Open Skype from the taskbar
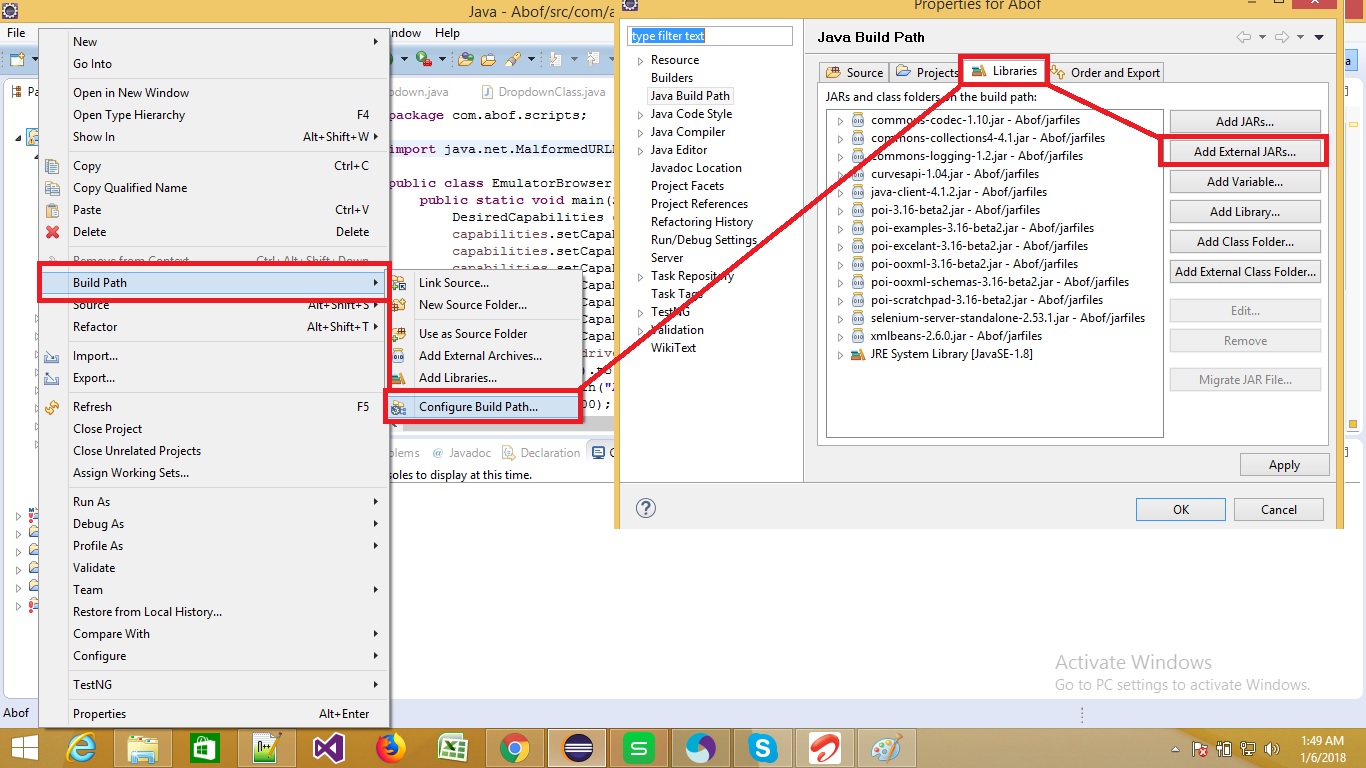This screenshot has width=1366, height=768. coord(763,747)
